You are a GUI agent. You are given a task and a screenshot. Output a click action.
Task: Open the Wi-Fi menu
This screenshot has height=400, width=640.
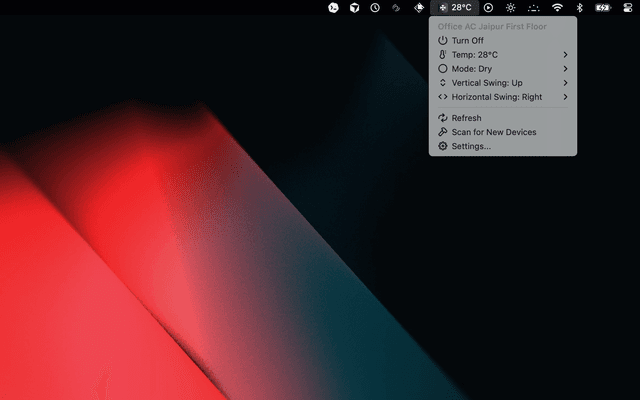pos(557,7)
